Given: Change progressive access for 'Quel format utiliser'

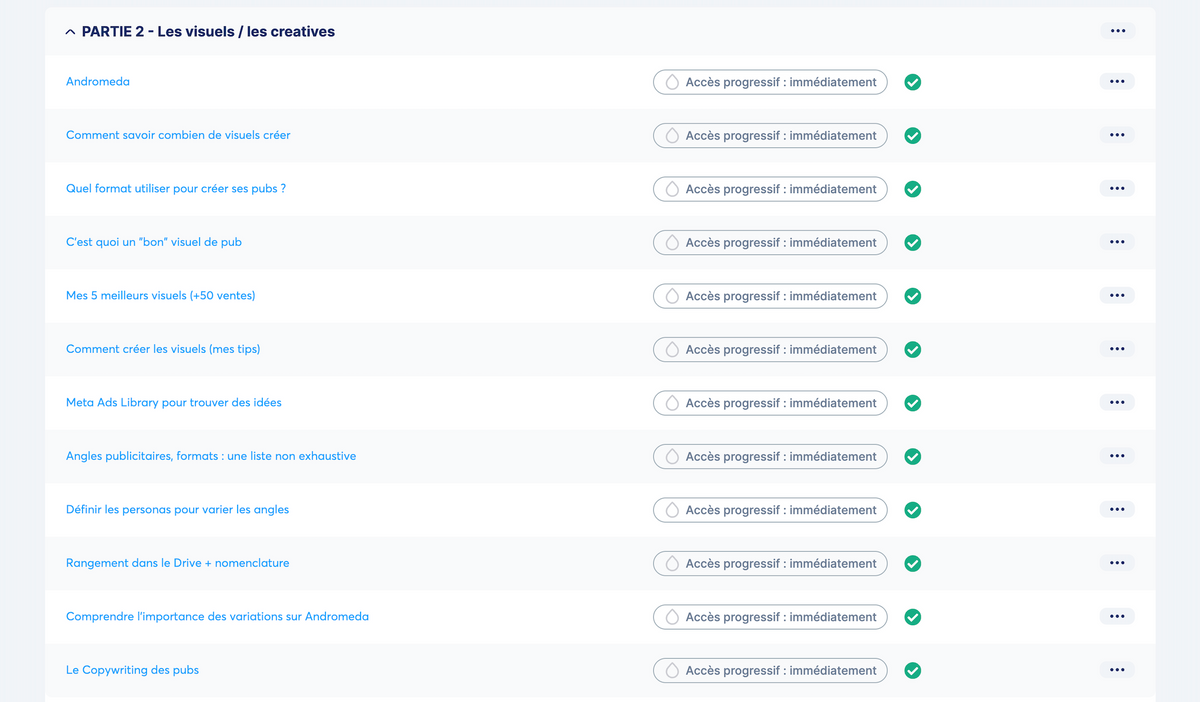Looking at the screenshot, I should coord(770,189).
